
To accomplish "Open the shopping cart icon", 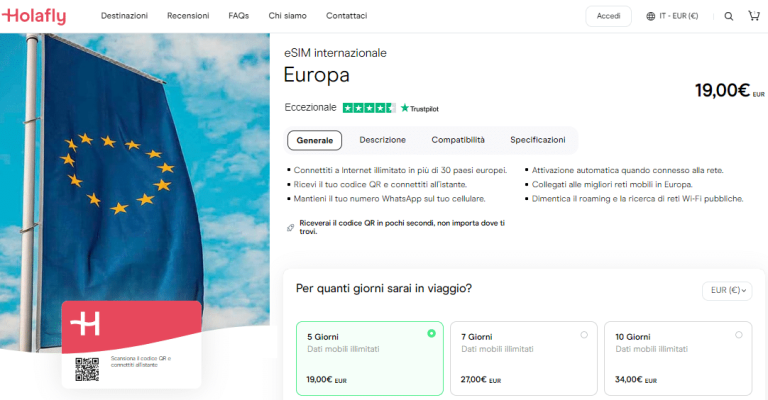I will click(x=753, y=16).
